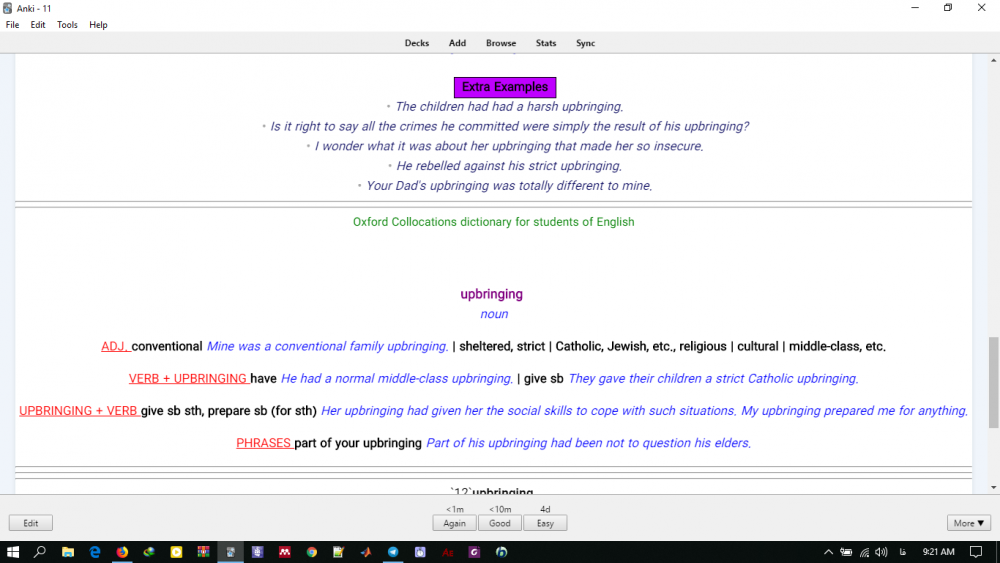The height and width of the screenshot is (563, 1000).
Task: Click the VERB + UPBRINGING heading
Action: click(x=189, y=379)
